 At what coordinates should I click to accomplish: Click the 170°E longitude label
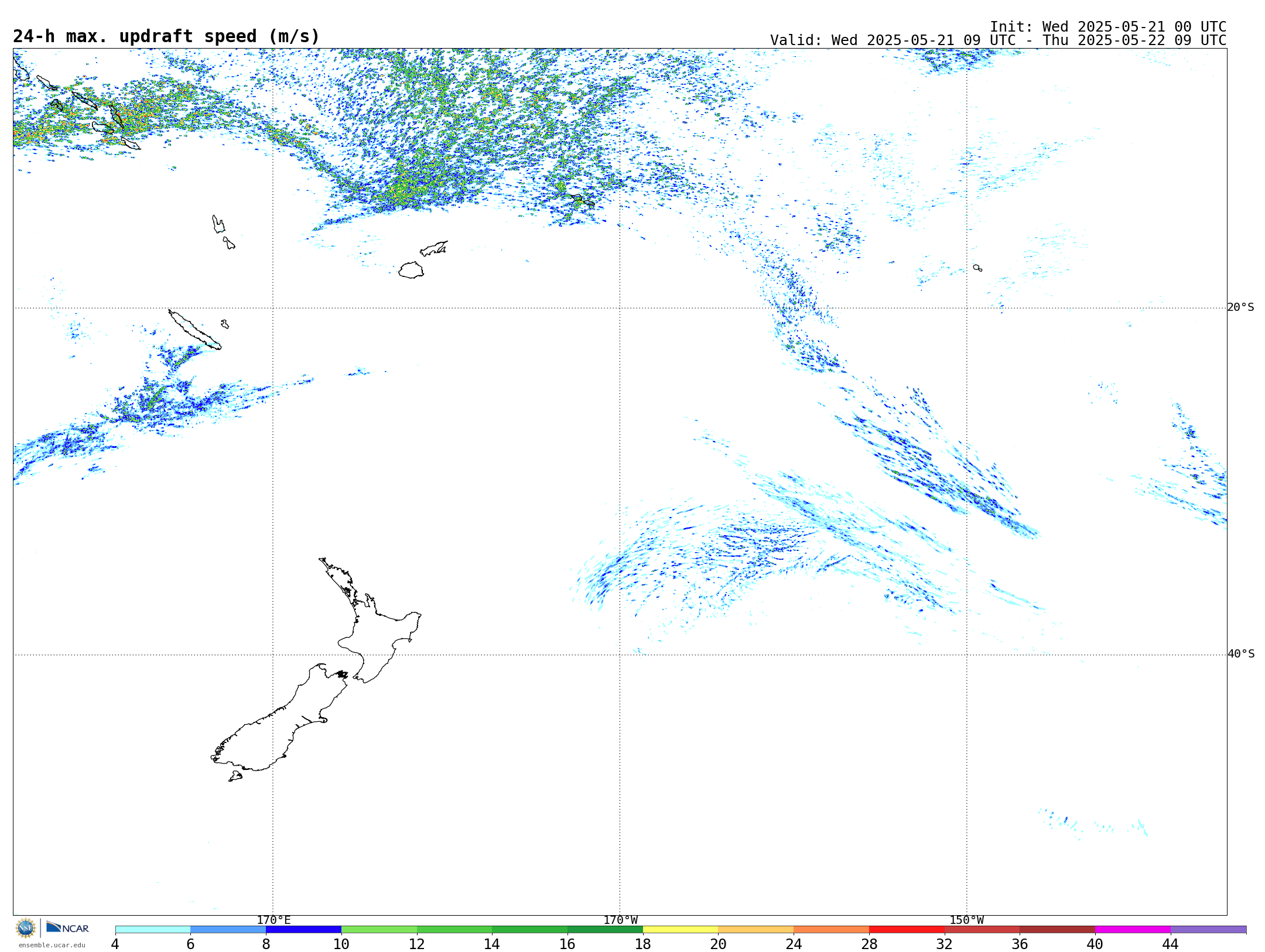coord(273,920)
